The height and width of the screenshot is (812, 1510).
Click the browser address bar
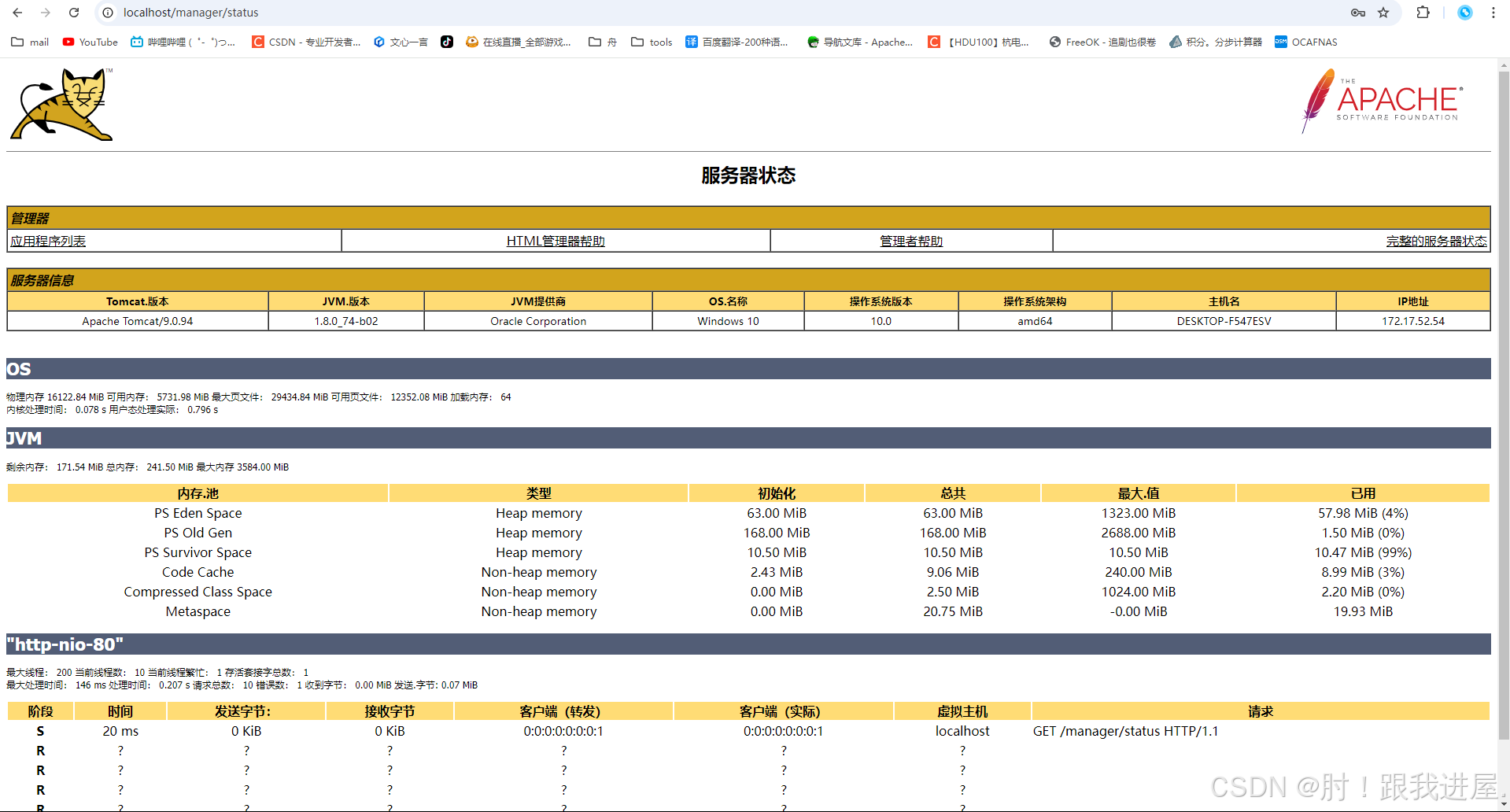click(315, 13)
